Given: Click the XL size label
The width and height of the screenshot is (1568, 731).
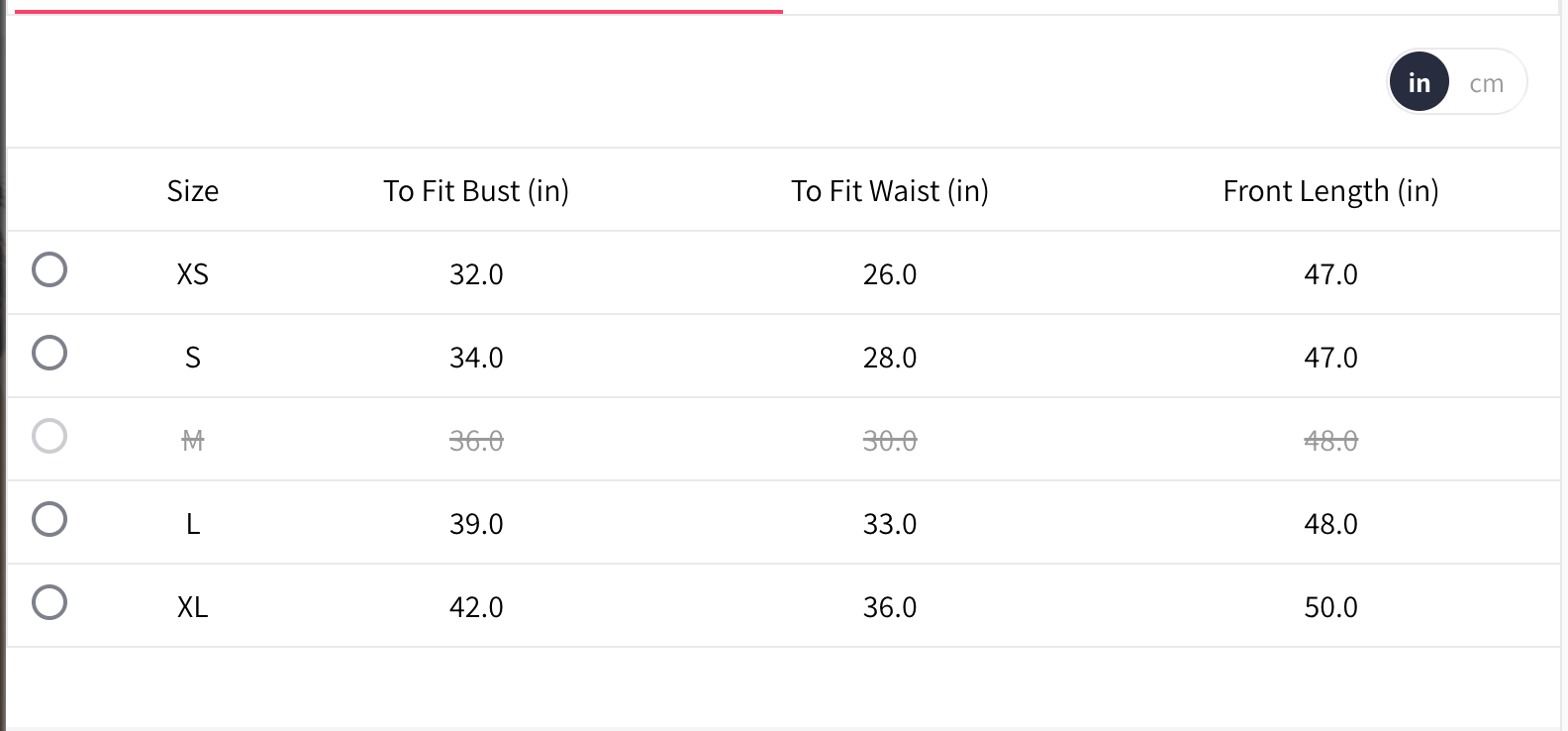Looking at the screenshot, I should tap(192, 607).
